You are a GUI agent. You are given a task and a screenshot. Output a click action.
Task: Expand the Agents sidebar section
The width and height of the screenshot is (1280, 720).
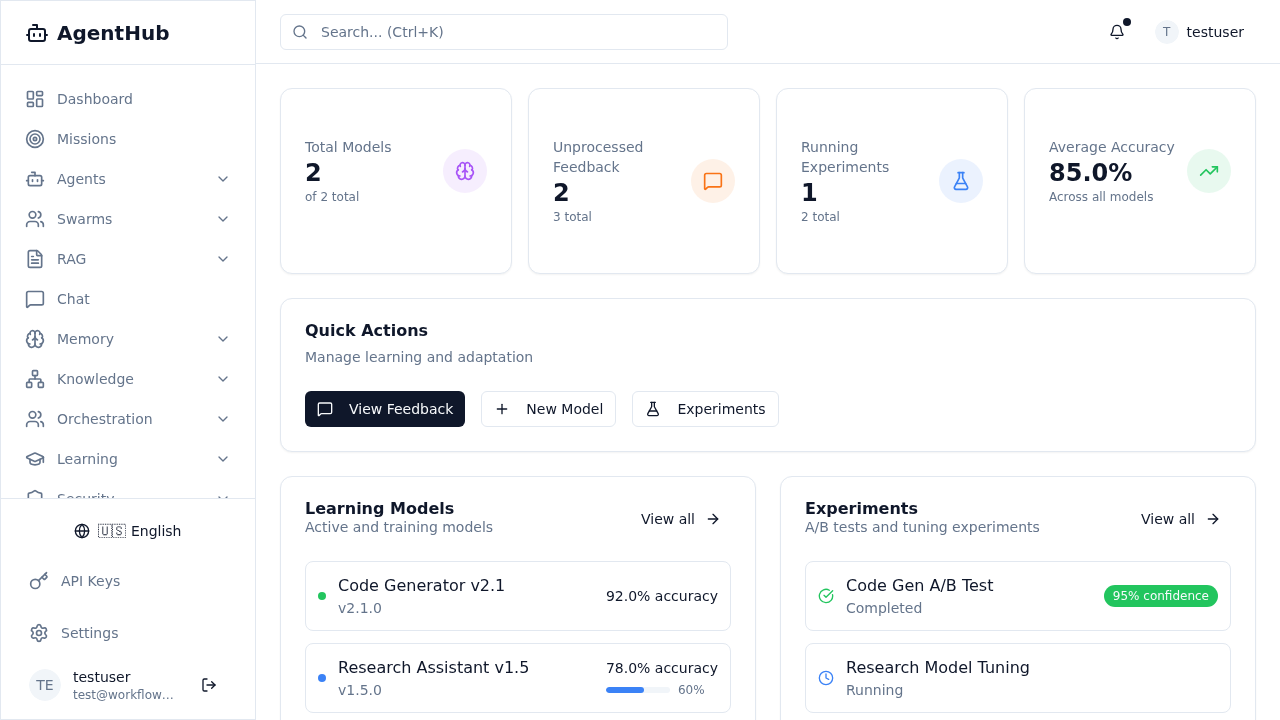pos(223,179)
